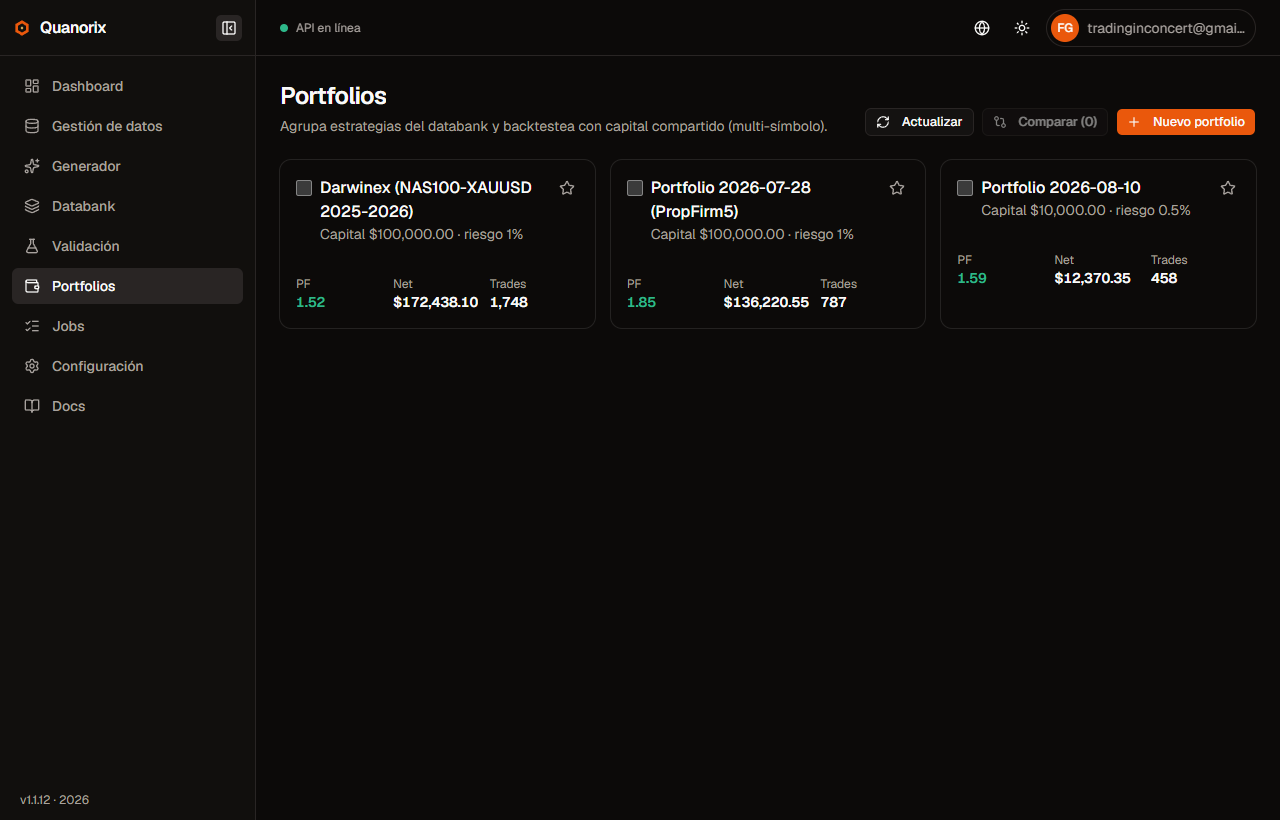Click the Actualizar button
1280x820 pixels.
[x=919, y=122]
